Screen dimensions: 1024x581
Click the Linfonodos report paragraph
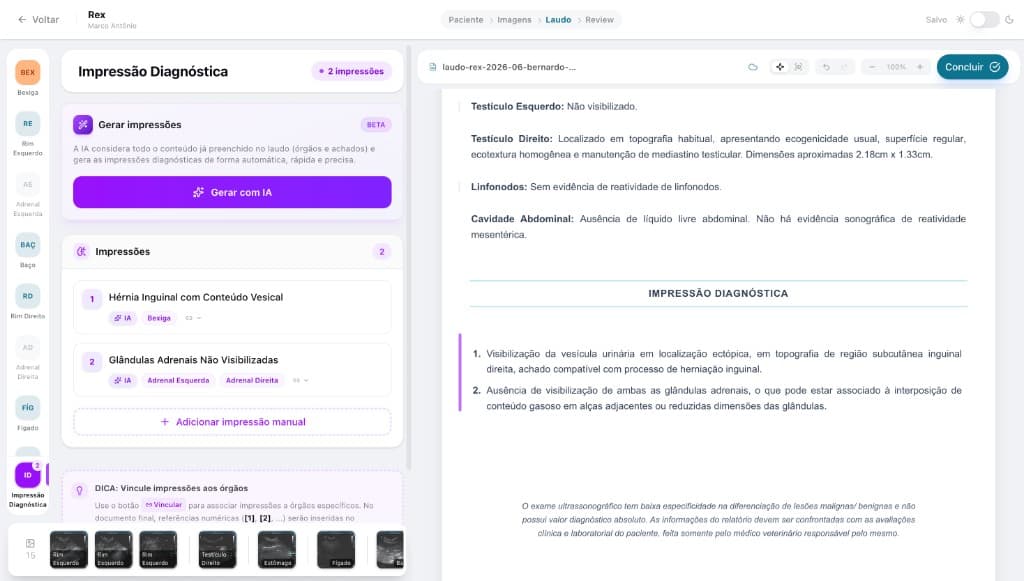[x=596, y=187]
